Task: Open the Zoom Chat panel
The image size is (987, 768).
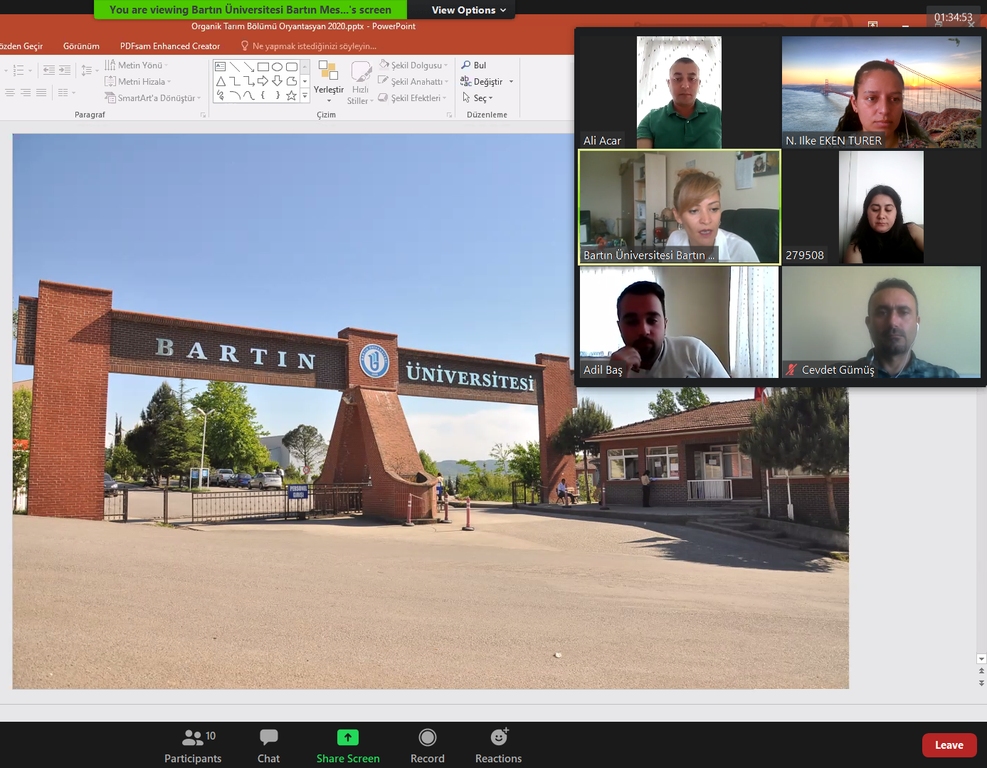Action: click(268, 746)
